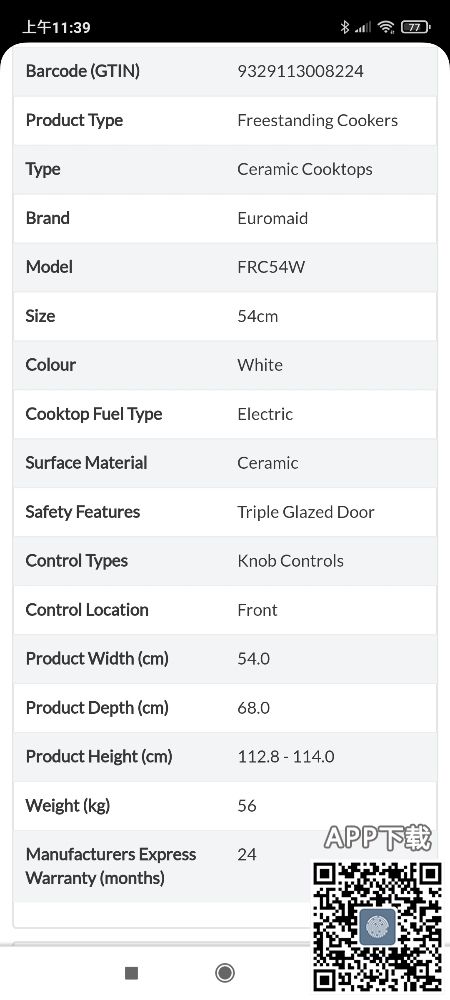Image resolution: width=450 pixels, height=1000 pixels.
Task: Tap the Android recent apps square icon
Action: 131,973
